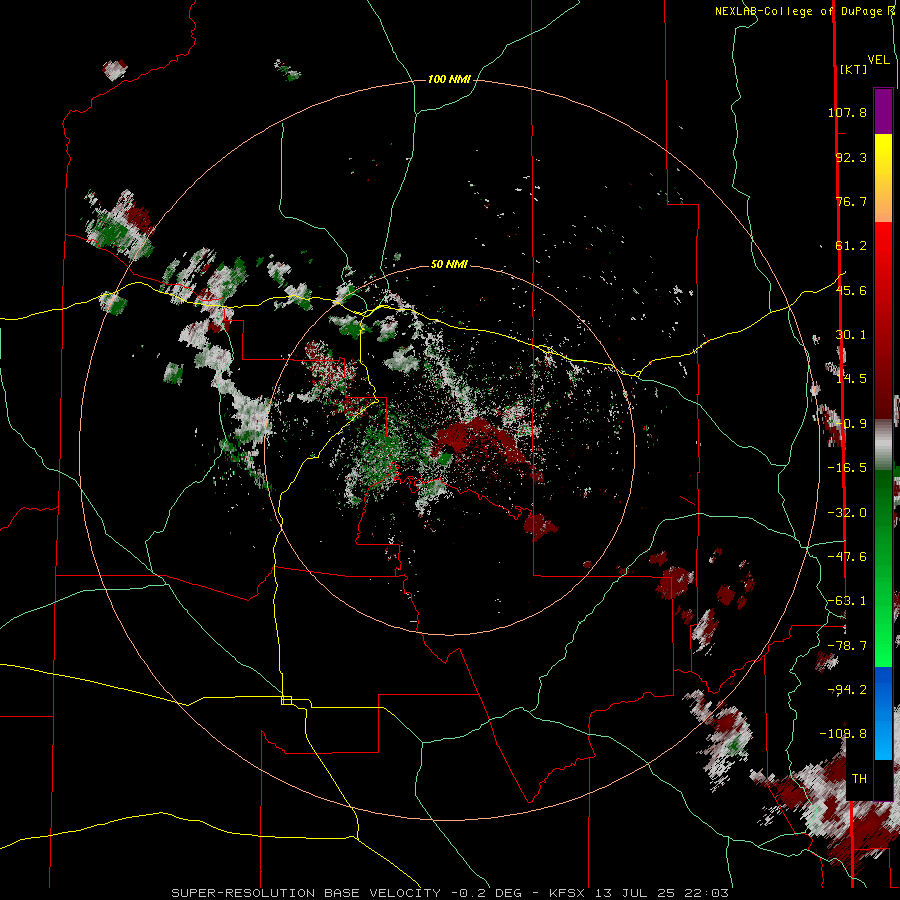
Task: Click the -32.0 value on velocity scale
Action: 847,513
